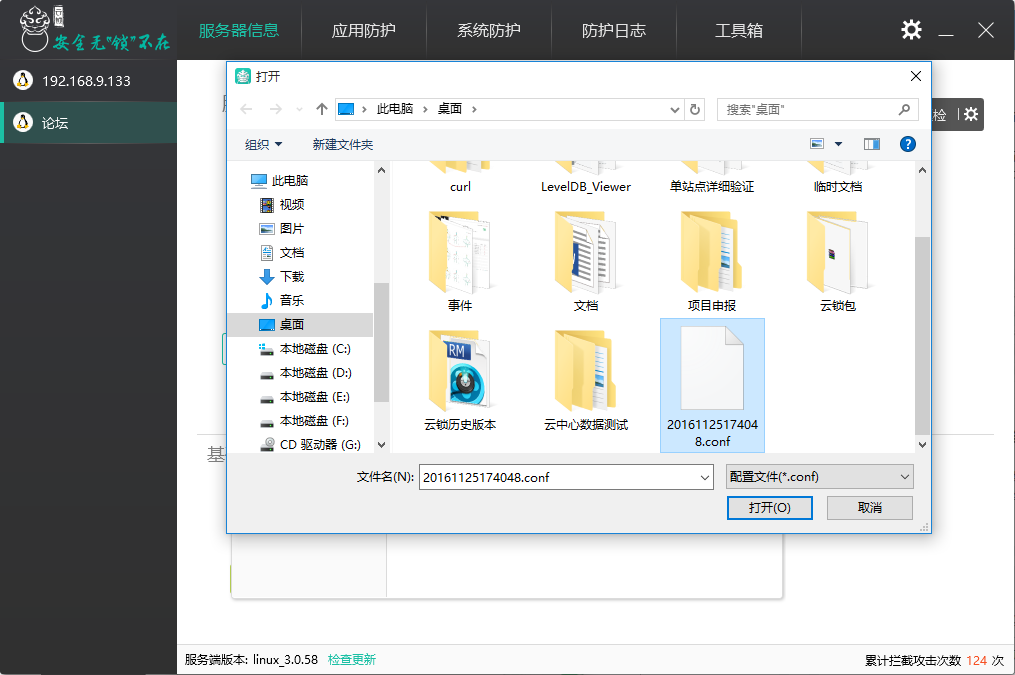Select 本地磁盘 (C:) in the tree
This screenshot has height=675, width=1015.
coord(305,349)
